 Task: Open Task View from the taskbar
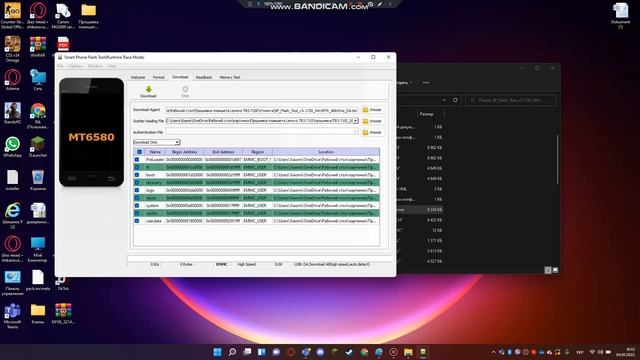point(247,352)
